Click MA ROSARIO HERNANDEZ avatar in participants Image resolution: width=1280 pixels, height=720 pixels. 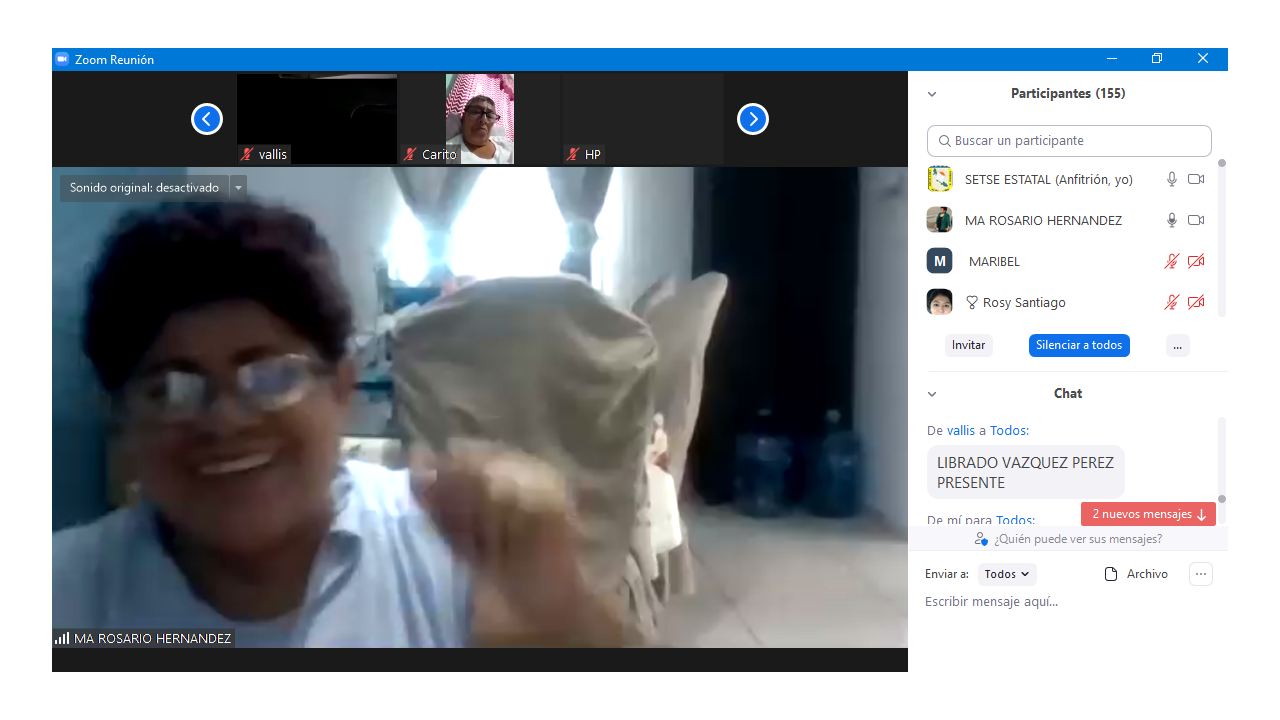(940, 220)
